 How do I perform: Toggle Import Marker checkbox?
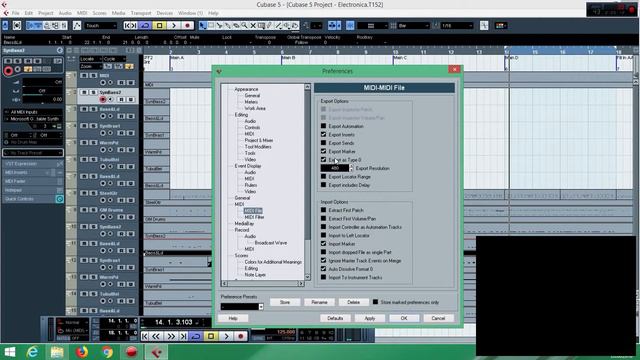click(323, 243)
